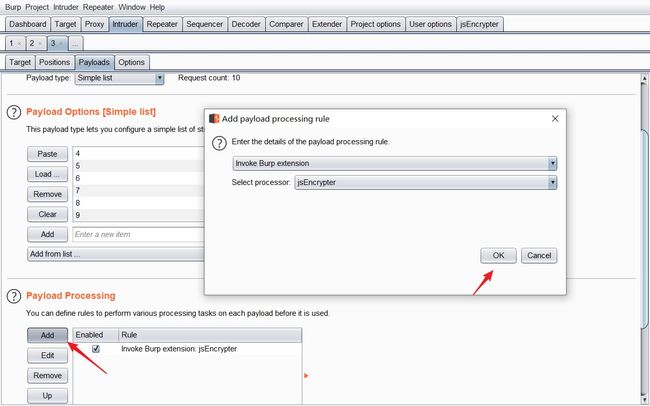This screenshot has height=406, width=650.
Task: Select the Invoke Burp extension: jsEncrypter rule row
Action: (x=187, y=349)
